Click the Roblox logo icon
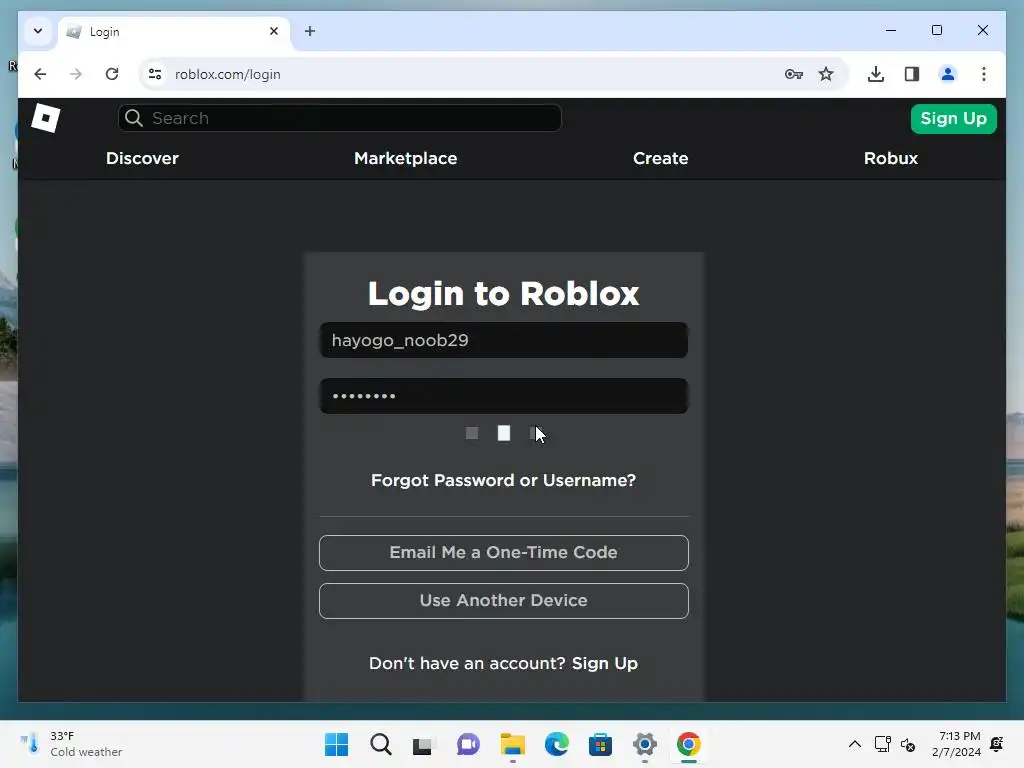This screenshot has height=768, width=1024. (x=46, y=118)
